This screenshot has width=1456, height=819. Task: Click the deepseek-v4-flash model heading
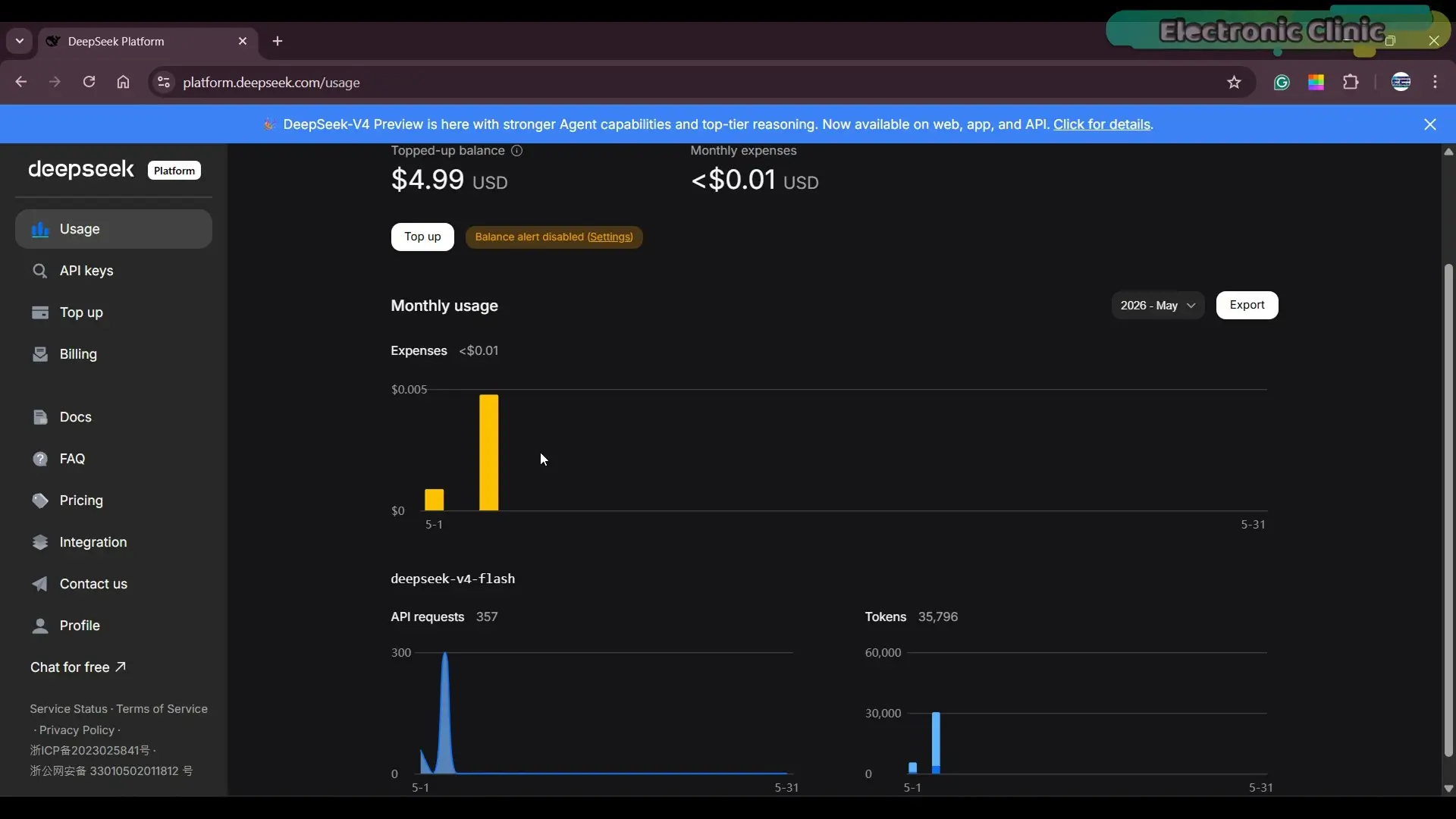coord(453,579)
